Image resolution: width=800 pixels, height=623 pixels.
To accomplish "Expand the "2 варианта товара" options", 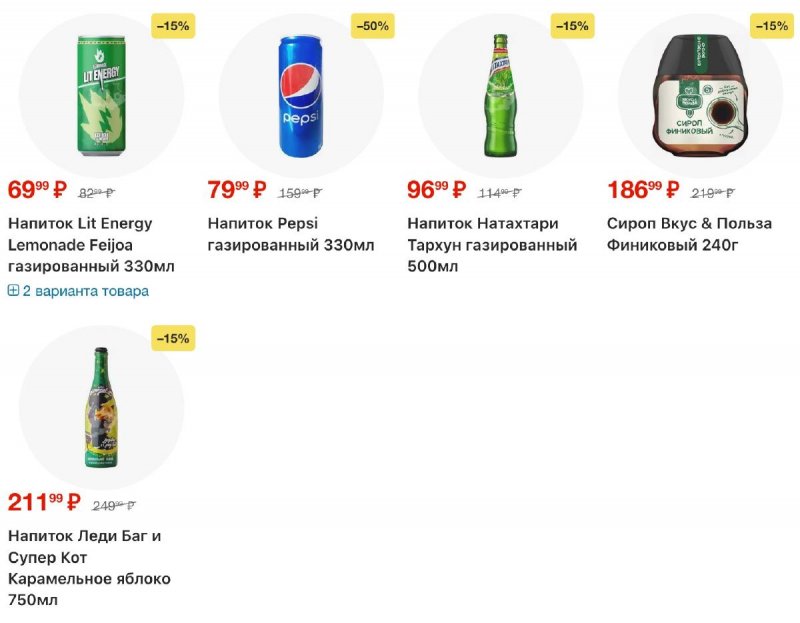I will [x=85, y=291].
